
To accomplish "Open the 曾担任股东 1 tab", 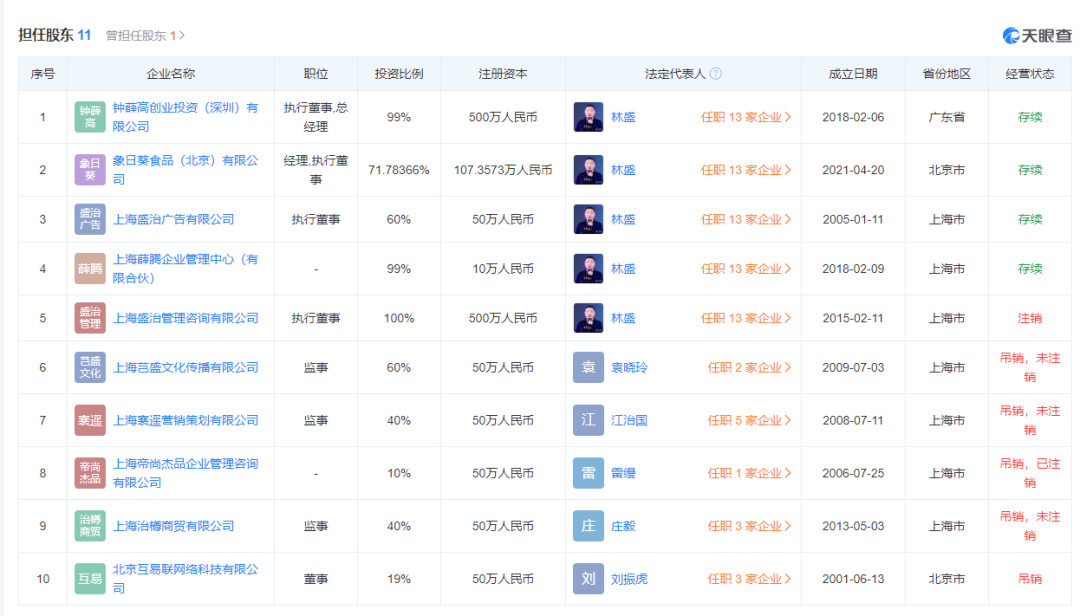I will coord(145,35).
